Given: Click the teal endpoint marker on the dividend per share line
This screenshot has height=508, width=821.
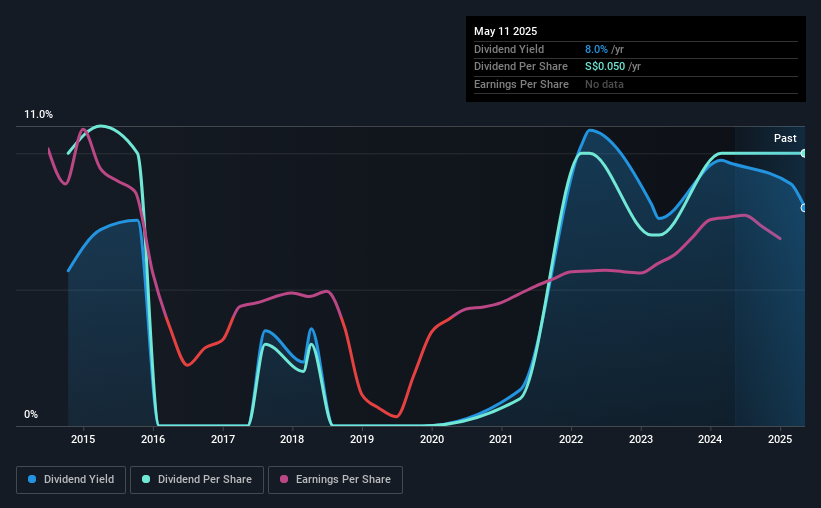Looking at the screenshot, I should [x=804, y=153].
